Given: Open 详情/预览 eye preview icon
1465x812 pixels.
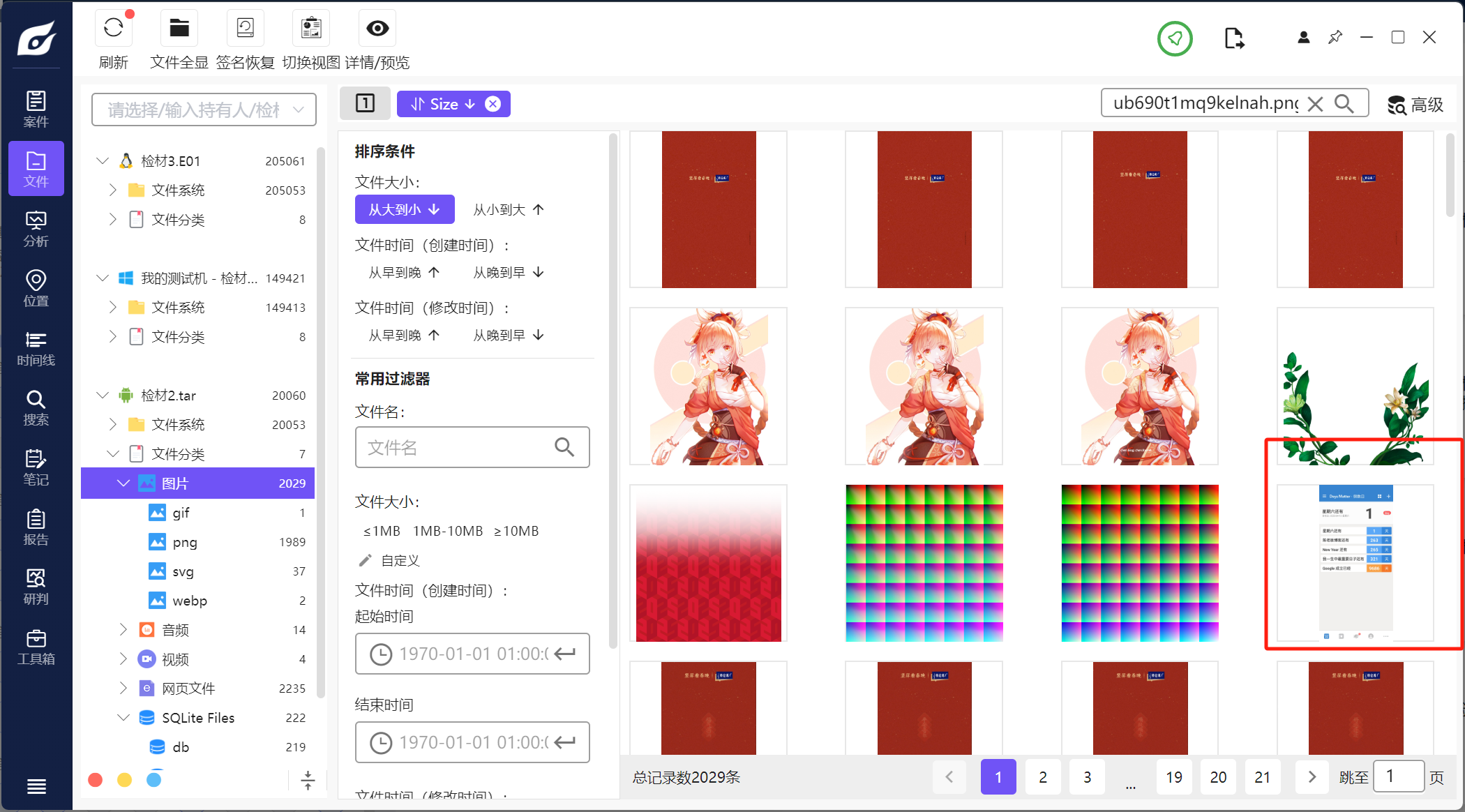Looking at the screenshot, I should (377, 29).
